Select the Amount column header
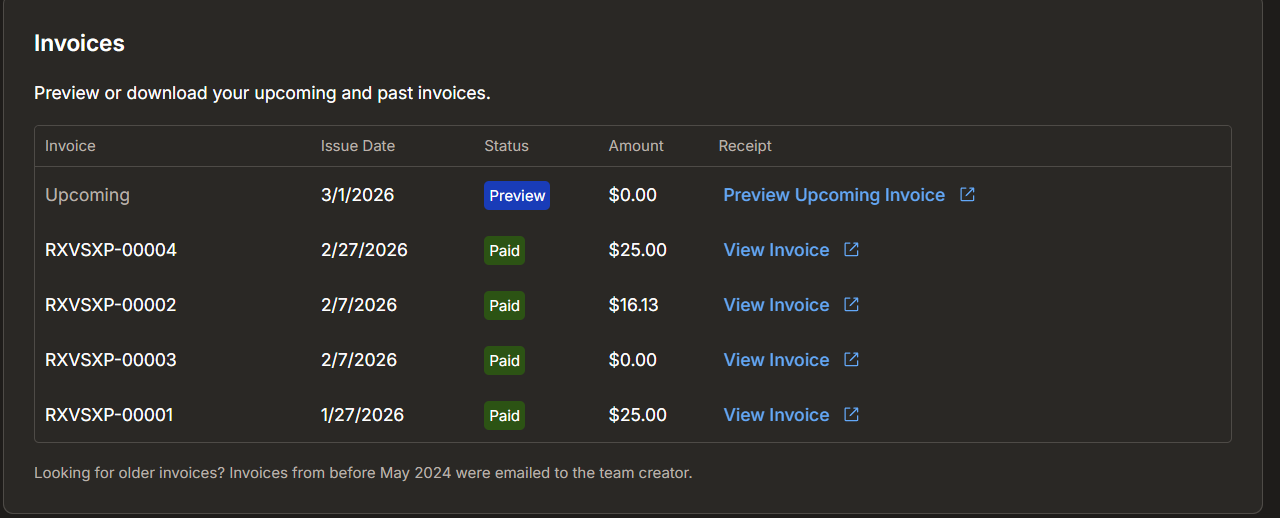 pos(636,146)
